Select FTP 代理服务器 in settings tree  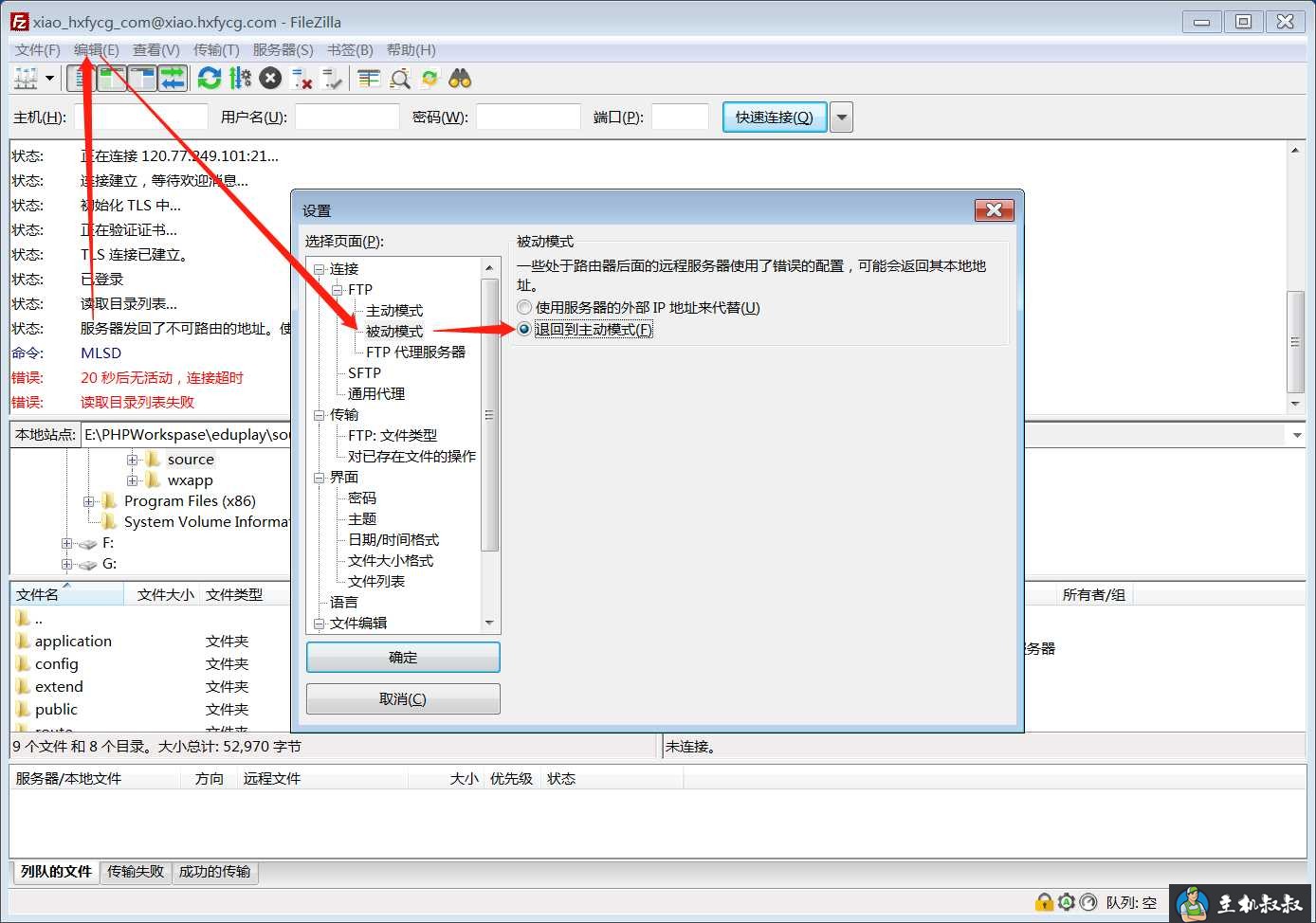point(416,352)
